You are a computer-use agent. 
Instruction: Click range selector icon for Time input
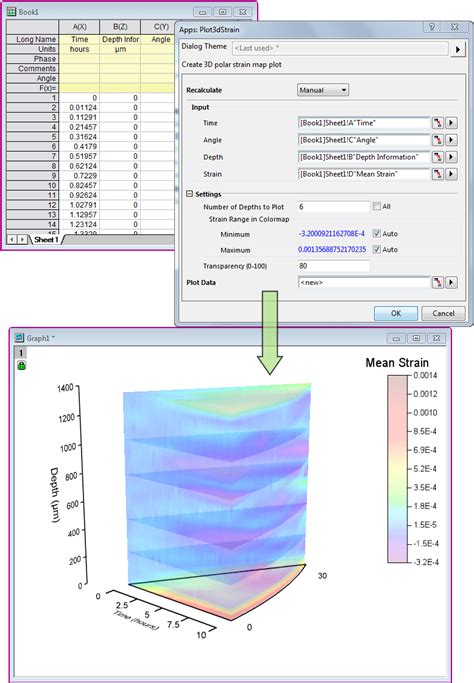(x=437, y=123)
